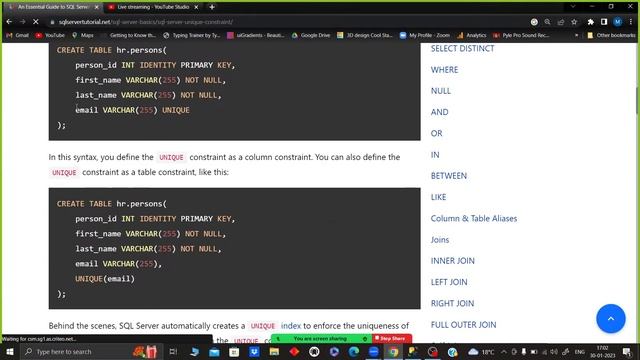
Task: Open uiGradients bookmark
Action: tap(256, 36)
